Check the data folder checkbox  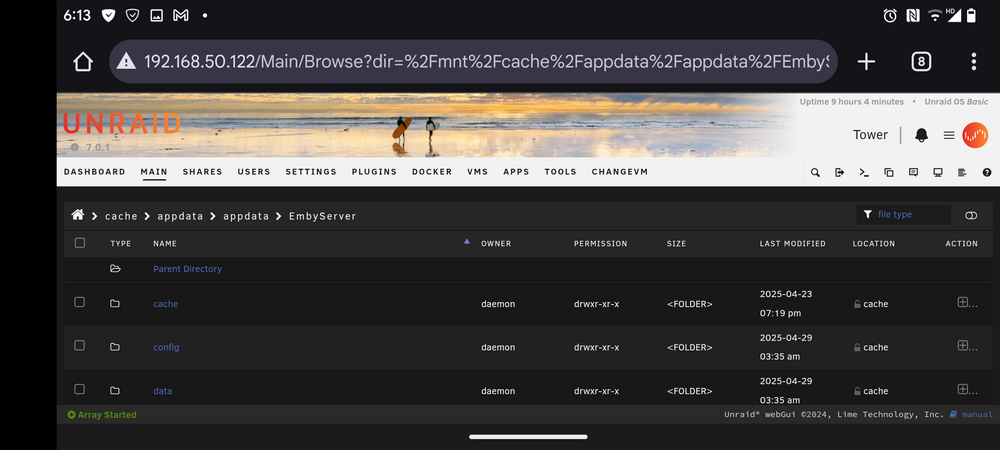[80, 389]
